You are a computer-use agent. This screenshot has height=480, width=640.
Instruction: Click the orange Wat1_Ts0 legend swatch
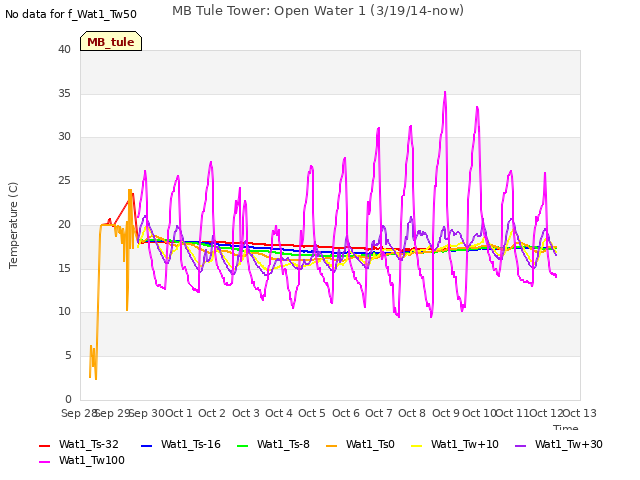332,445
